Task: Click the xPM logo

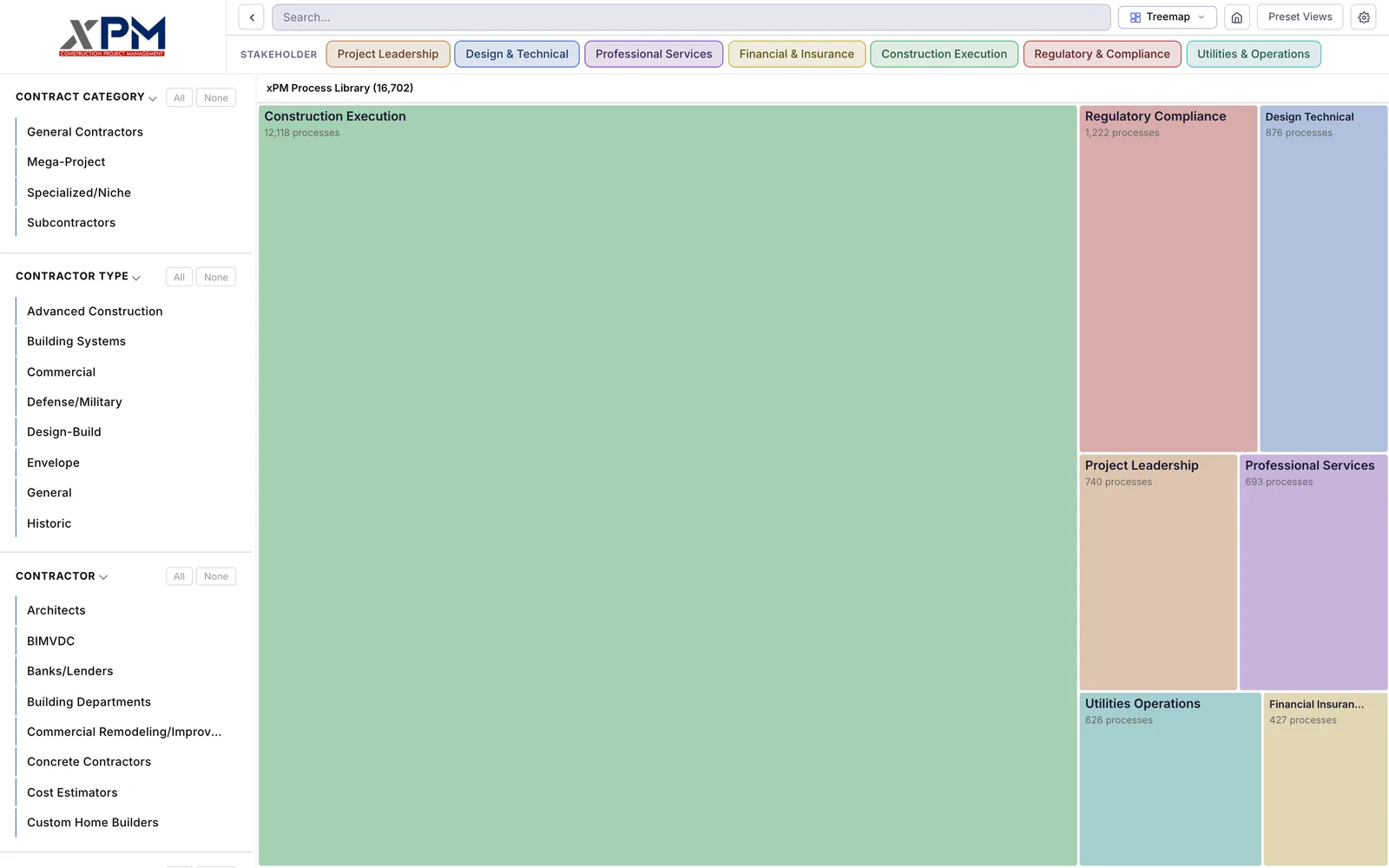Action: pos(112,36)
